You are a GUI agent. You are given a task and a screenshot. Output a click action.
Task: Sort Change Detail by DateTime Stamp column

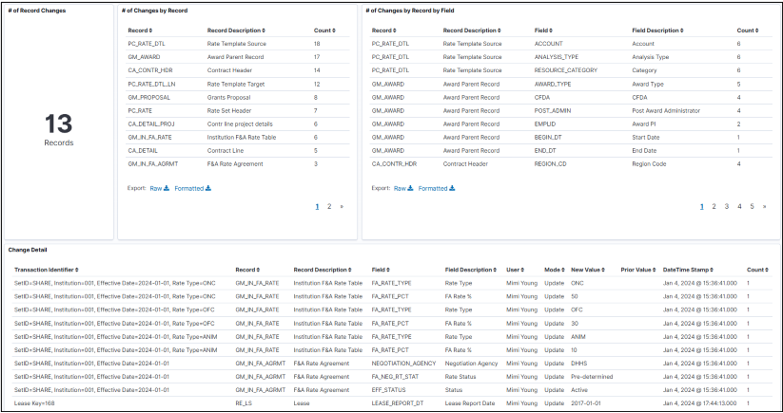[688, 270]
